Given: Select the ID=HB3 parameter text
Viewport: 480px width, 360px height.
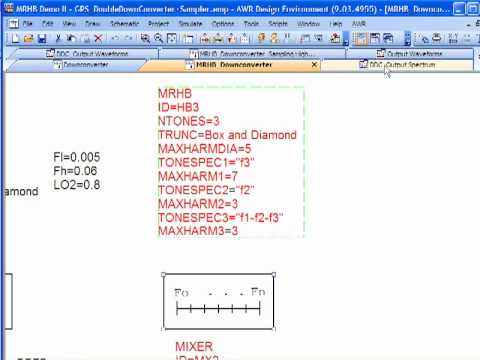Looking at the screenshot, I should point(178,107).
